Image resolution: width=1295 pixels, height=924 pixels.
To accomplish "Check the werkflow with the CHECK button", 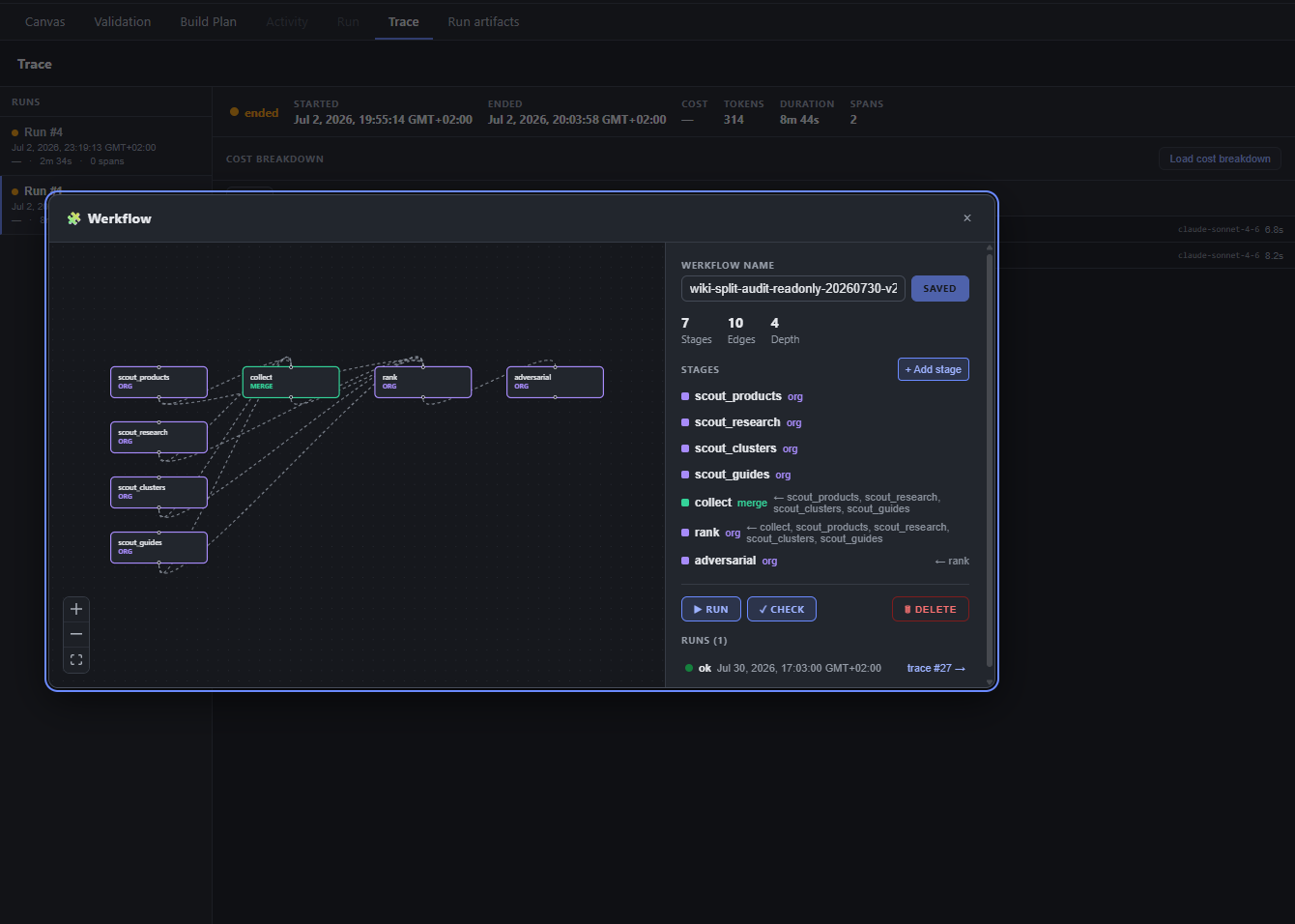I will click(x=781, y=609).
